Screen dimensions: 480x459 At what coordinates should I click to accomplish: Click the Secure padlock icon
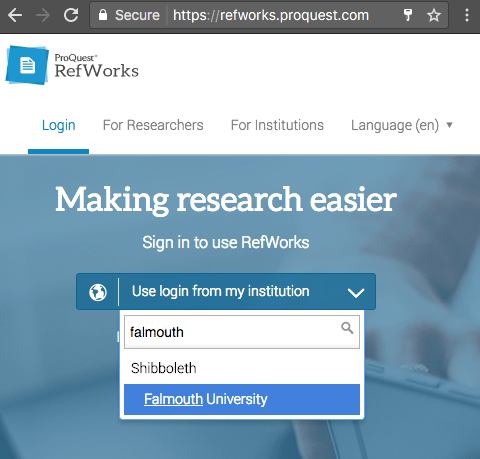(103, 15)
